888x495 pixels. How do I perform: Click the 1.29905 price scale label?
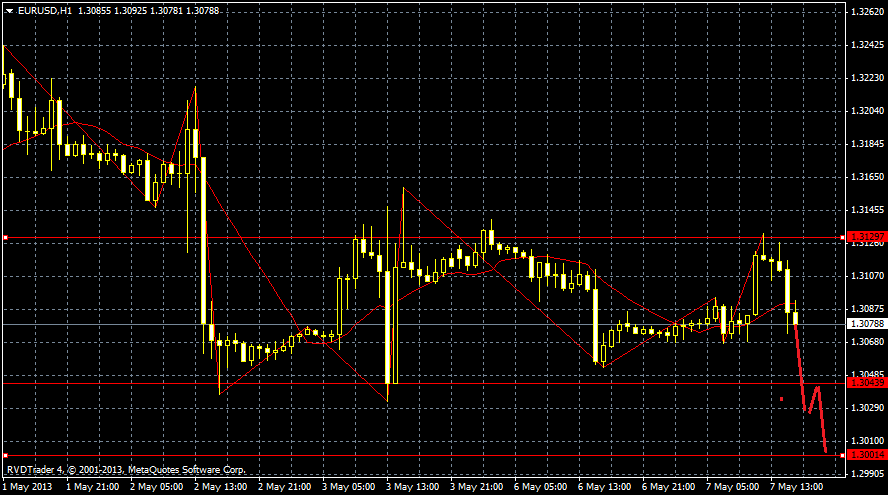coord(866,473)
